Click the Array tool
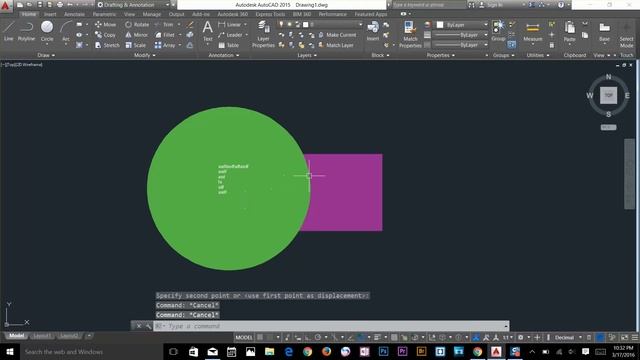 [x=165, y=45]
